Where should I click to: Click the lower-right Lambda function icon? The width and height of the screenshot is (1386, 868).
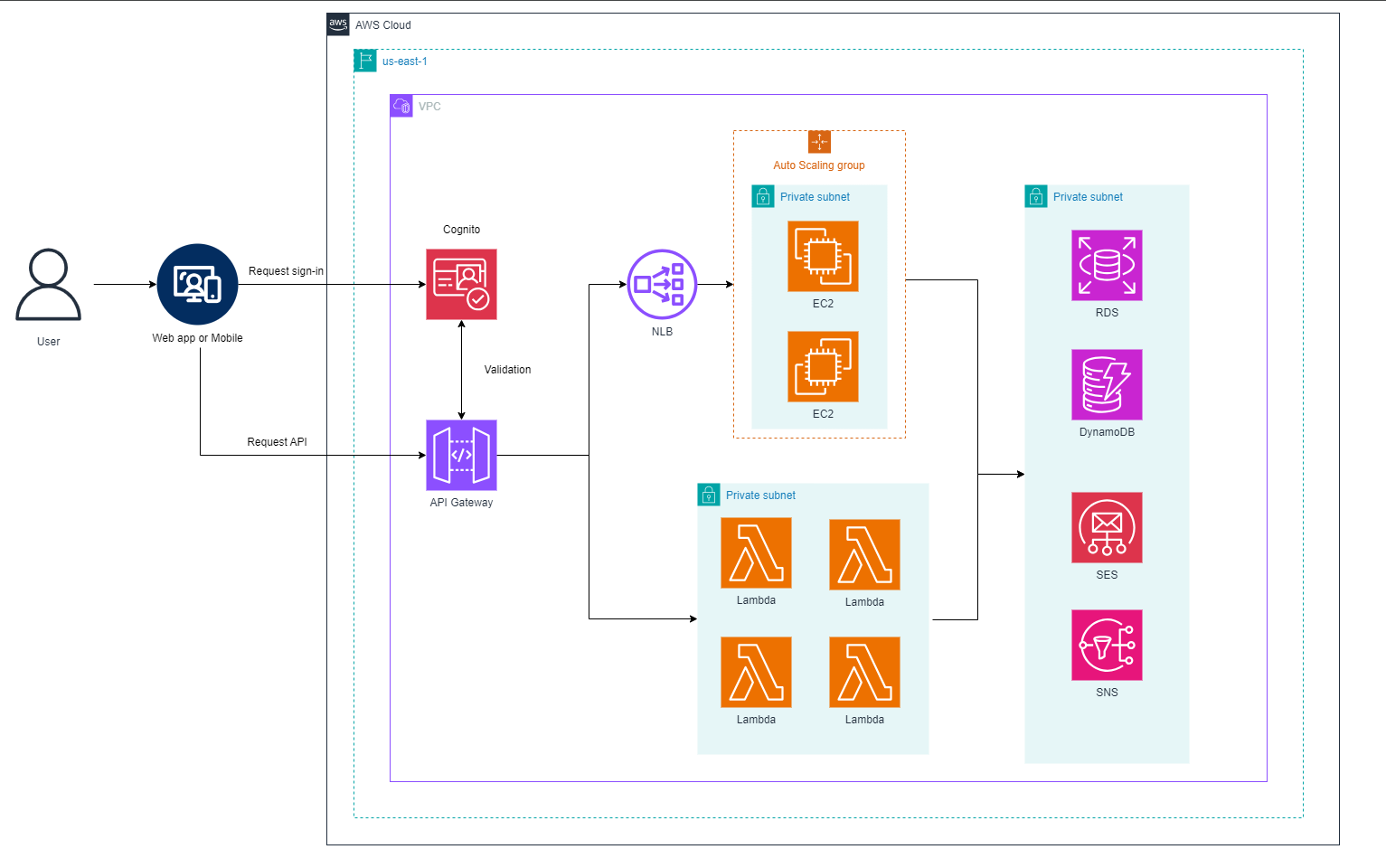[x=864, y=672]
